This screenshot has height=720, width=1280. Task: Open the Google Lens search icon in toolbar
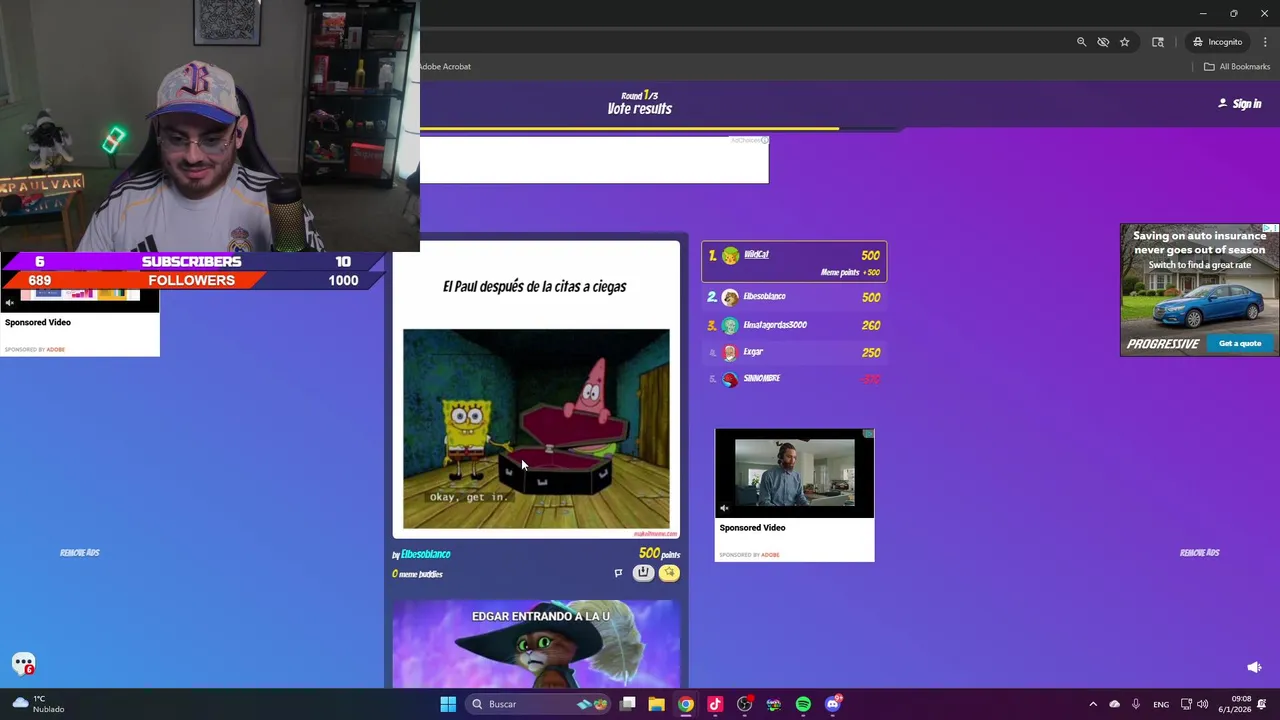1158,42
